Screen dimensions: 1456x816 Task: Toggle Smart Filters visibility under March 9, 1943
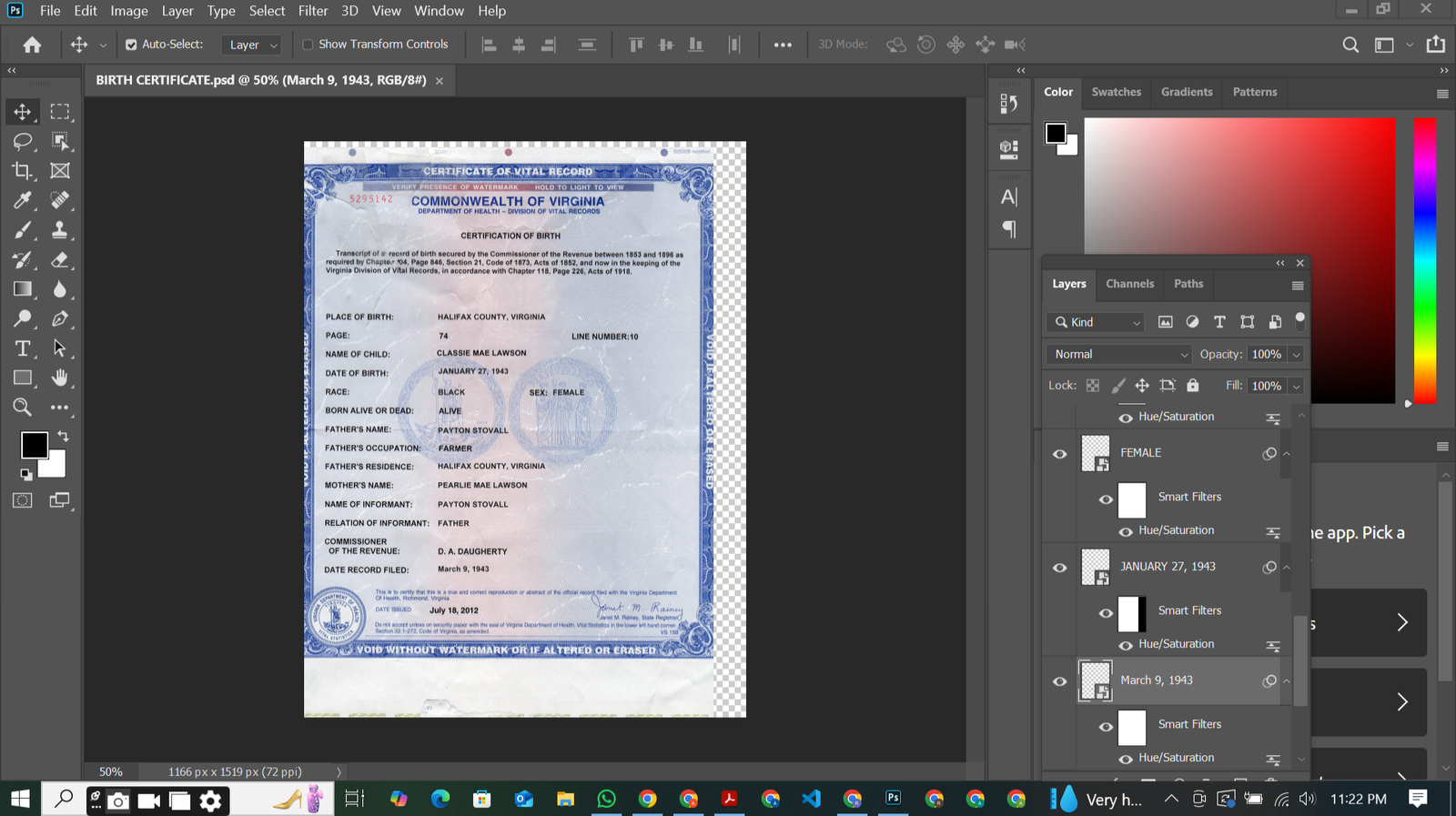point(1106,727)
